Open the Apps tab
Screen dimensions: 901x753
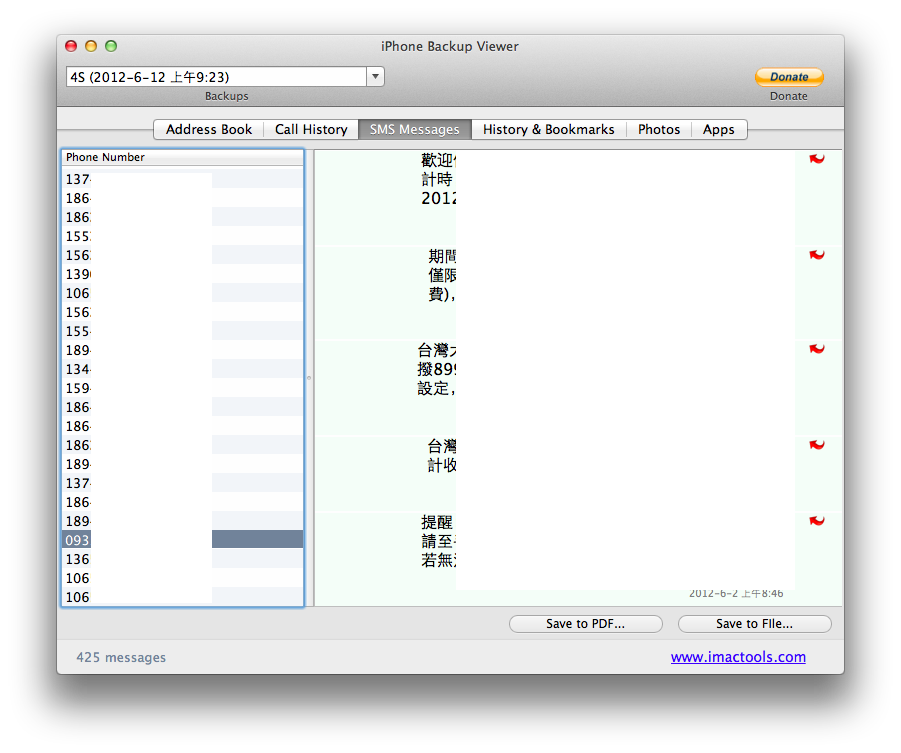pyautogui.click(x=718, y=129)
